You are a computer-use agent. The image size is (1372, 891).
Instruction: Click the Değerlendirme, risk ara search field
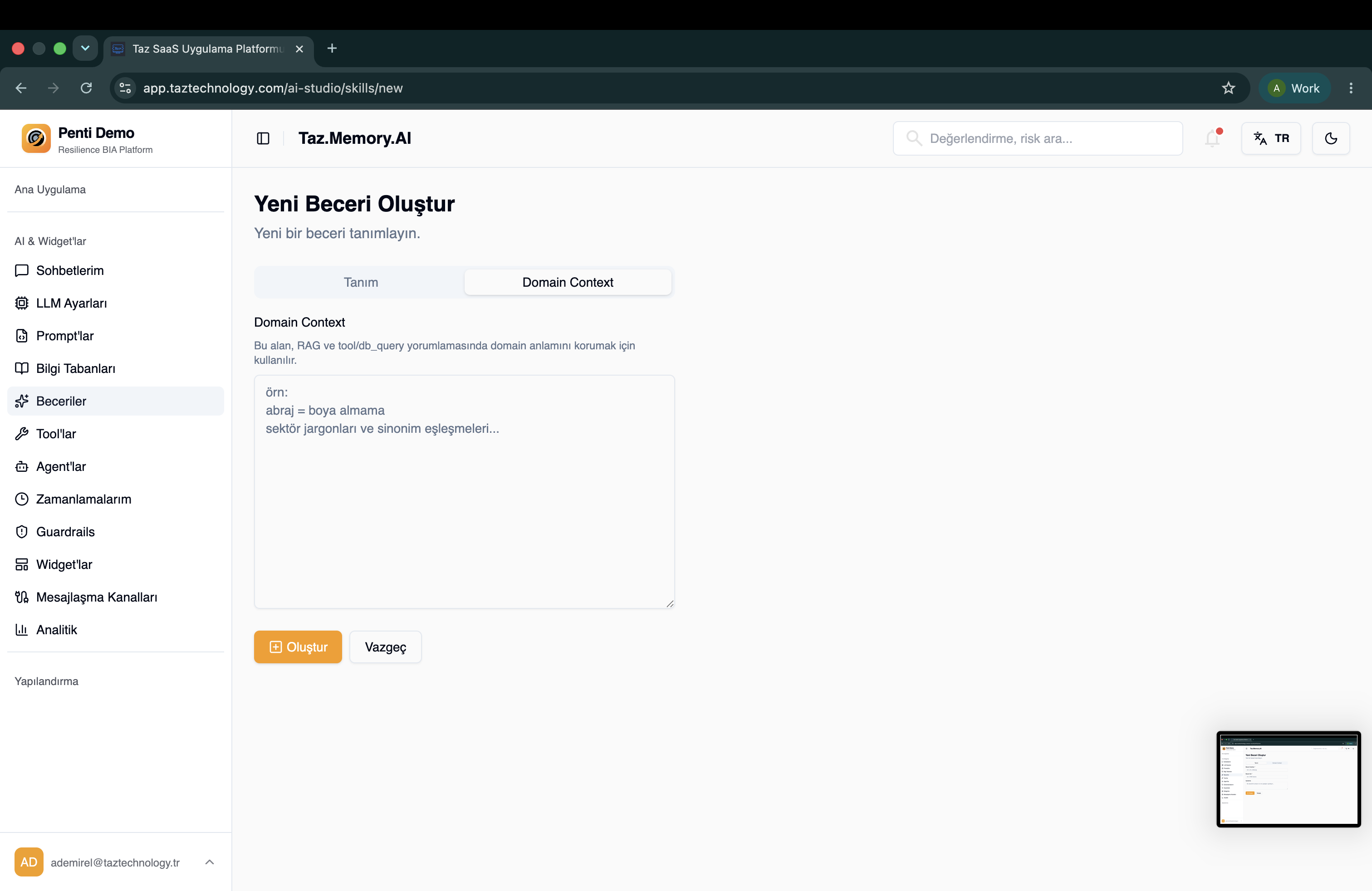tap(1038, 138)
